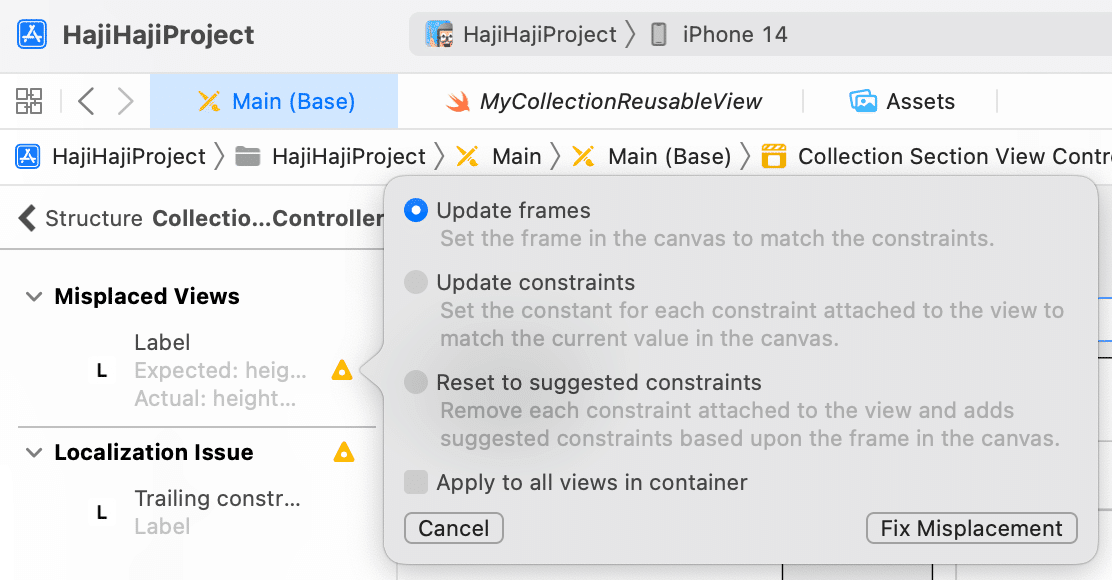Click the Xcode app icon beside HajiHajiProject title

[32, 34]
